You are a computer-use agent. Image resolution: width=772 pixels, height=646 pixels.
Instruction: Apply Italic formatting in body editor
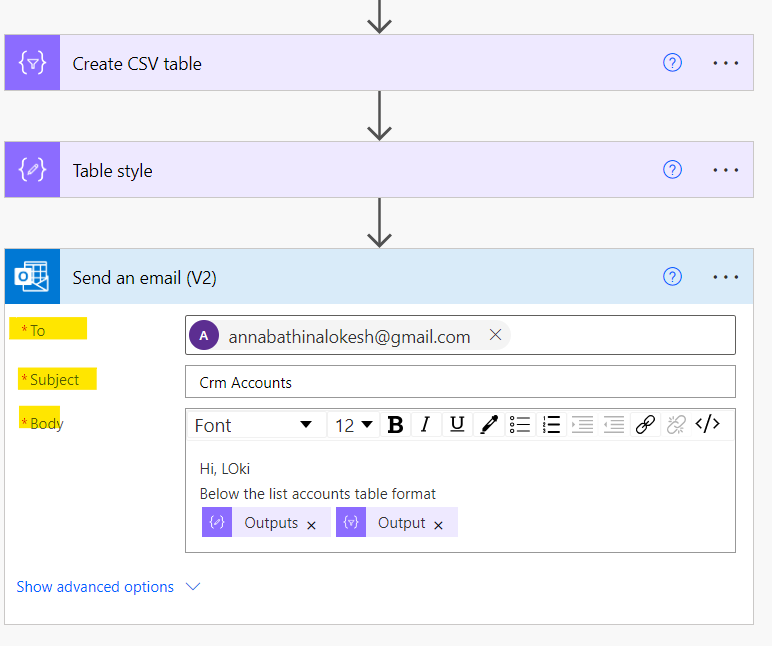click(425, 424)
